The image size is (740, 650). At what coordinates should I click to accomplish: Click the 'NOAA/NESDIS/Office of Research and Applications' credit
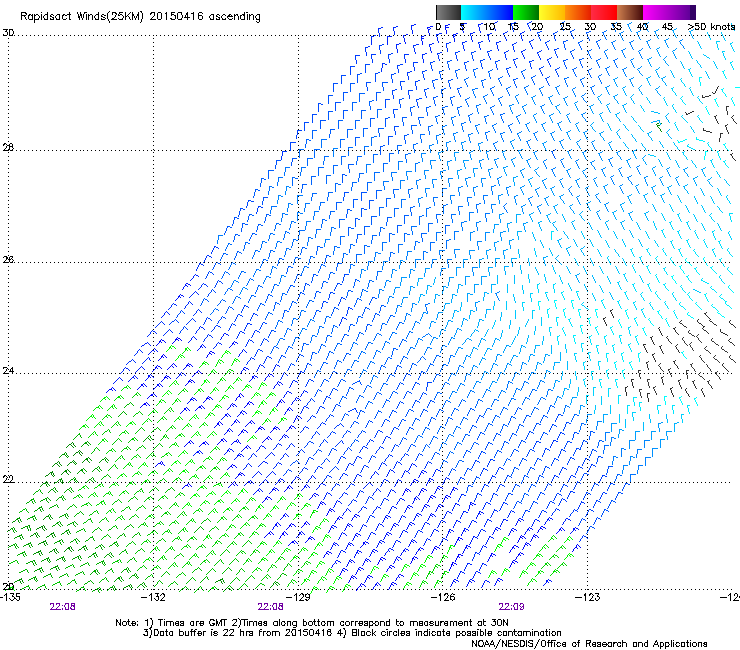(x=589, y=644)
